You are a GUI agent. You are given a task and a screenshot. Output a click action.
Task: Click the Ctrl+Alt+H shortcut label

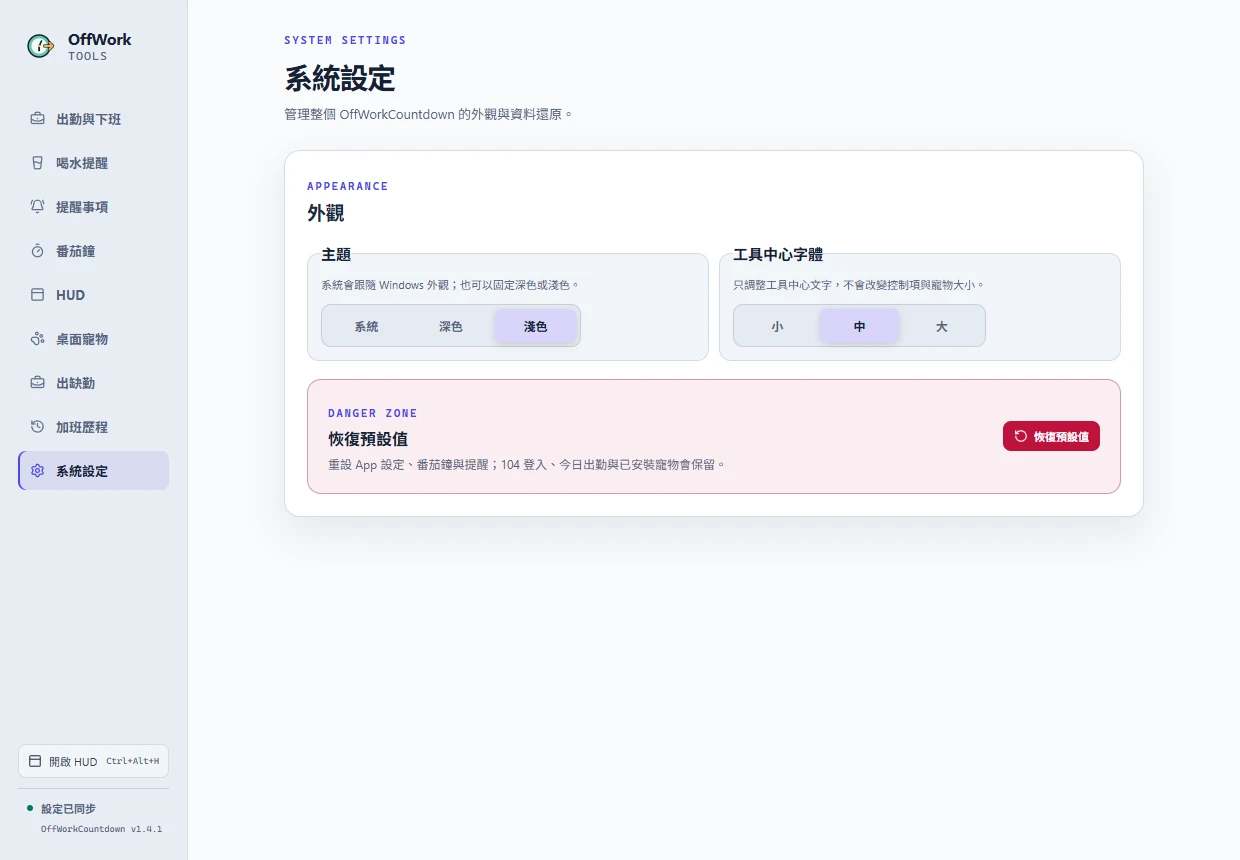[x=132, y=761]
